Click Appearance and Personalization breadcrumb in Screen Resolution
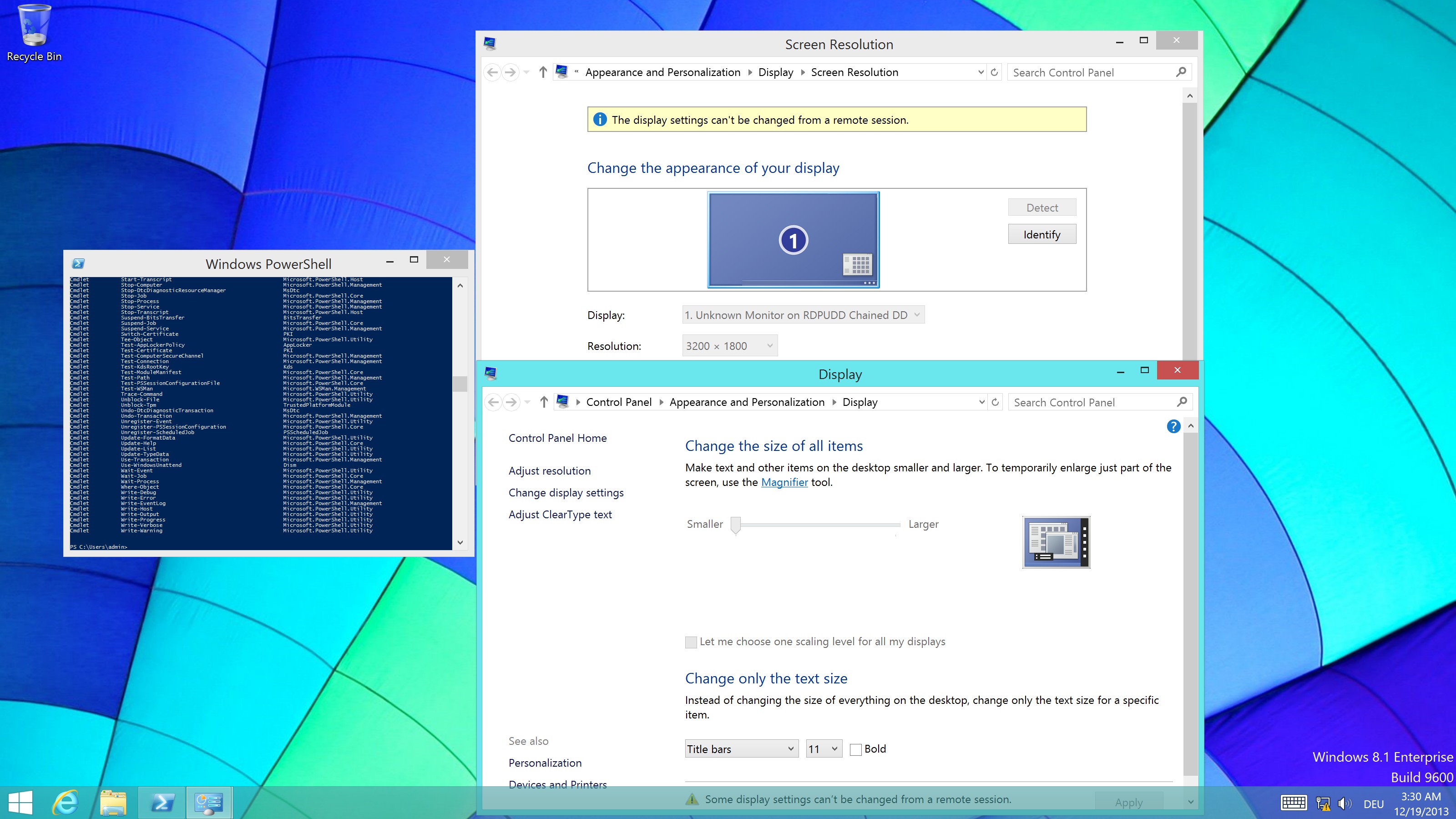1456x819 pixels. (x=662, y=72)
